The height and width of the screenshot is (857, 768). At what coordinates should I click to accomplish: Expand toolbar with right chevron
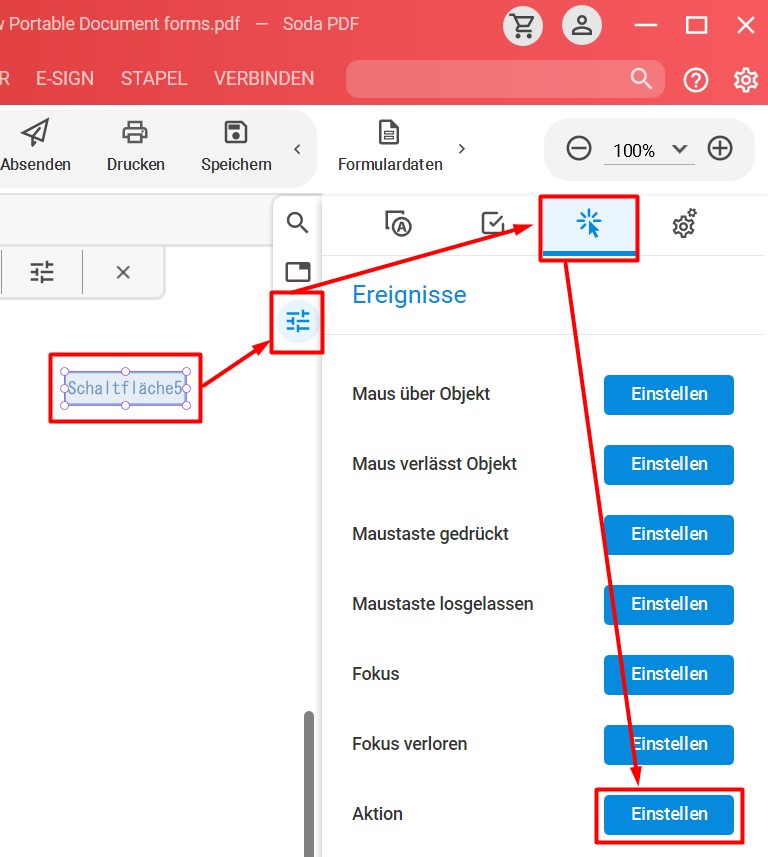click(x=462, y=148)
